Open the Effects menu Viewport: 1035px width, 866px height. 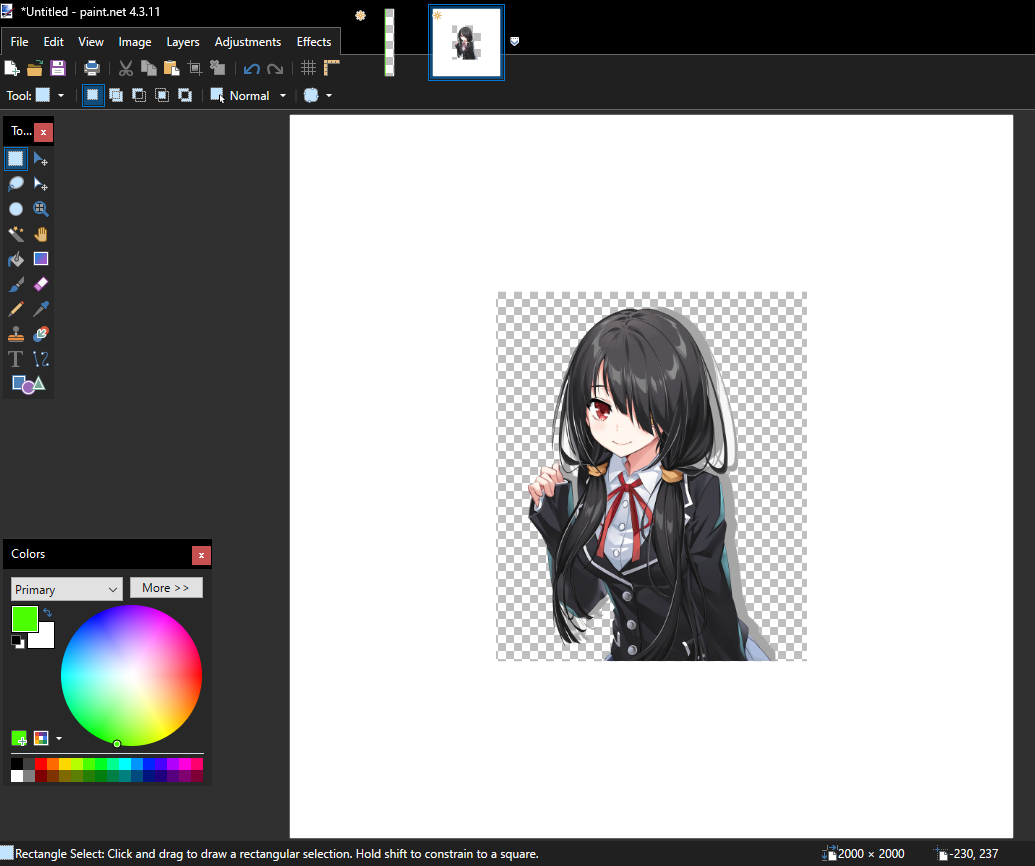pos(314,42)
